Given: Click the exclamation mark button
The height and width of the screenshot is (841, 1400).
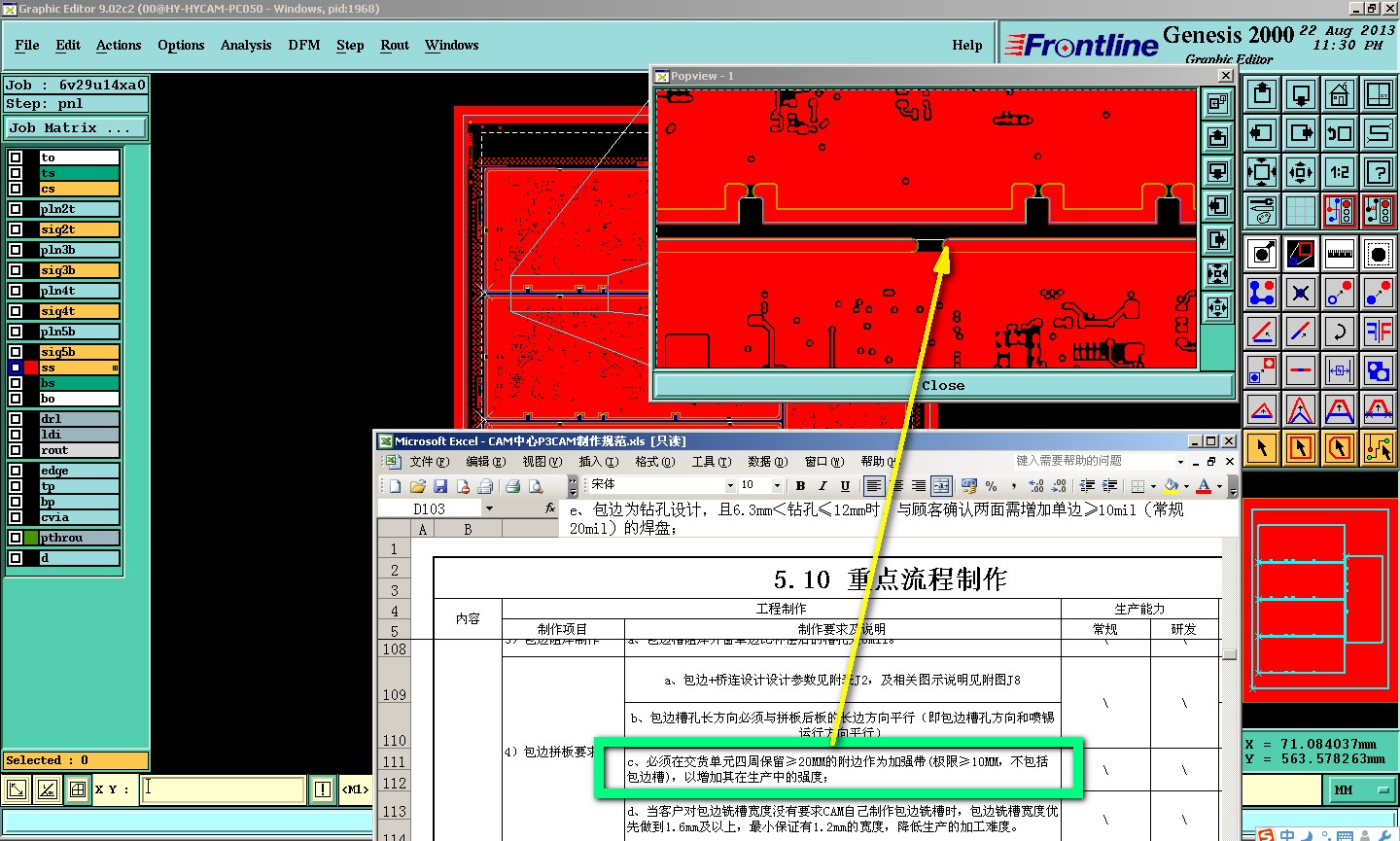Looking at the screenshot, I should (323, 789).
